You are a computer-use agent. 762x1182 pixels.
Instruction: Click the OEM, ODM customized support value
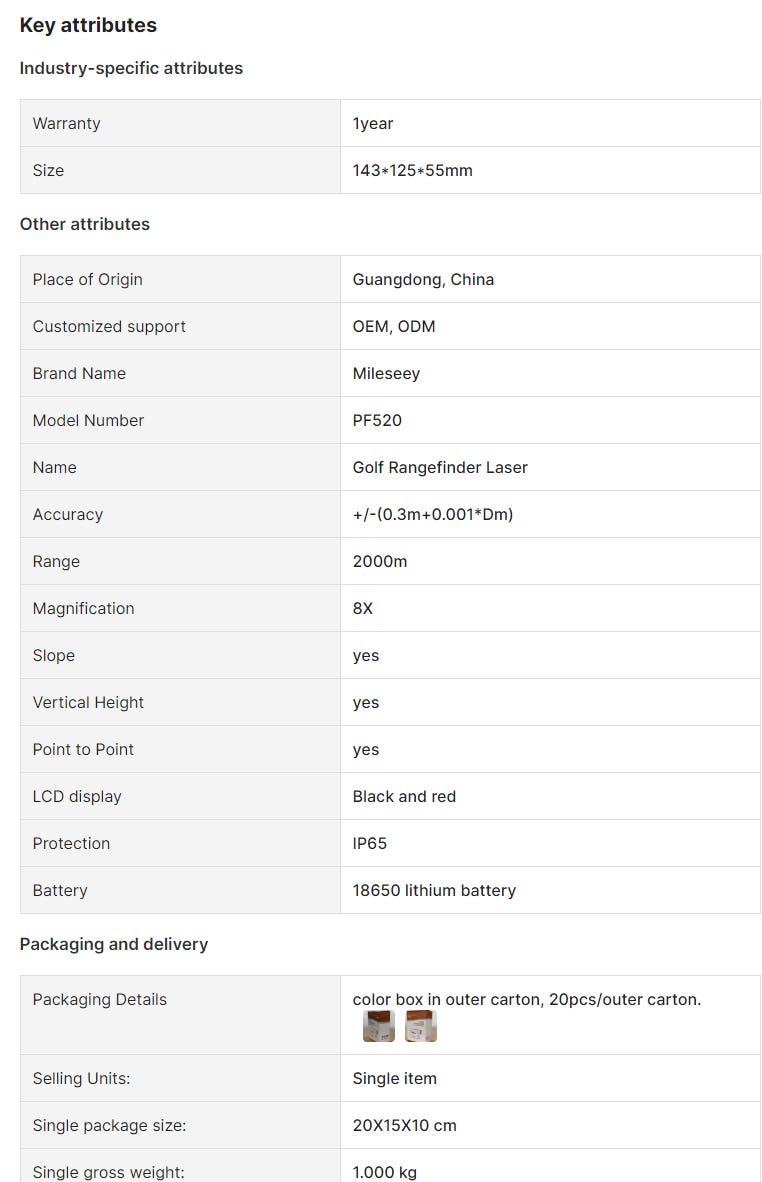[x=394, y=326]
